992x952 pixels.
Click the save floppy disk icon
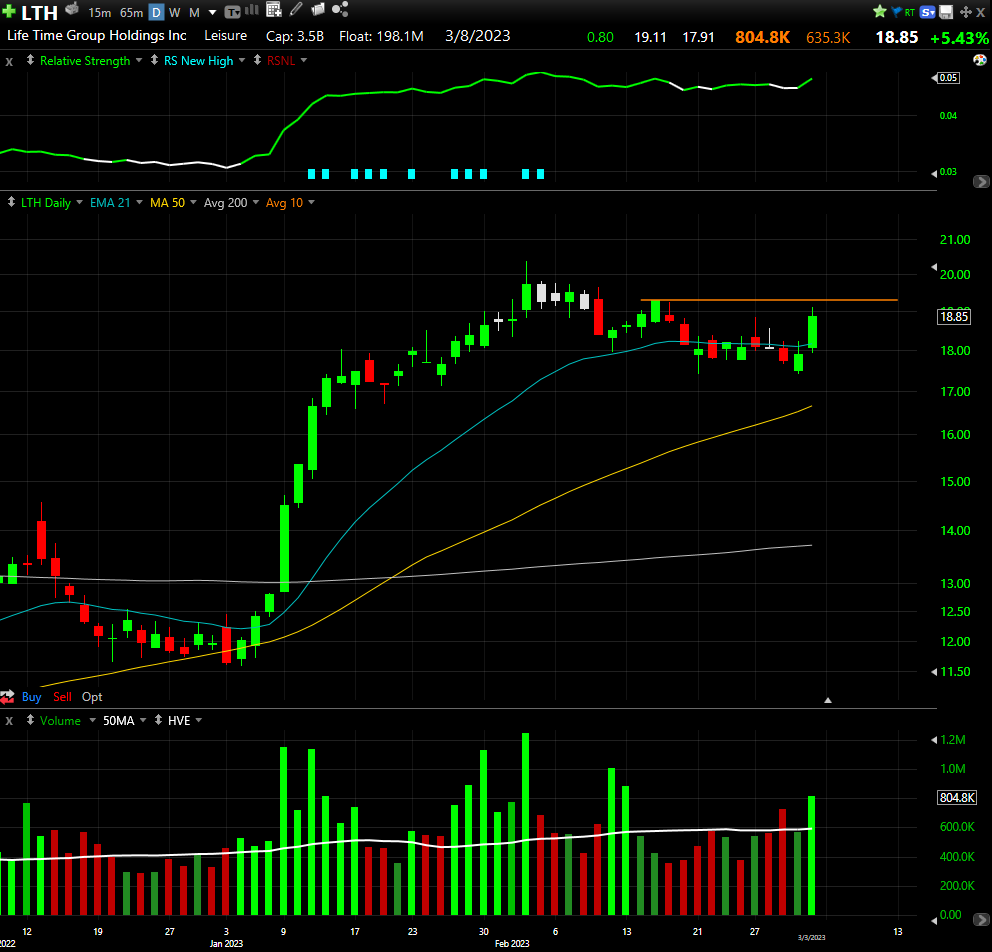pos(946,12)
